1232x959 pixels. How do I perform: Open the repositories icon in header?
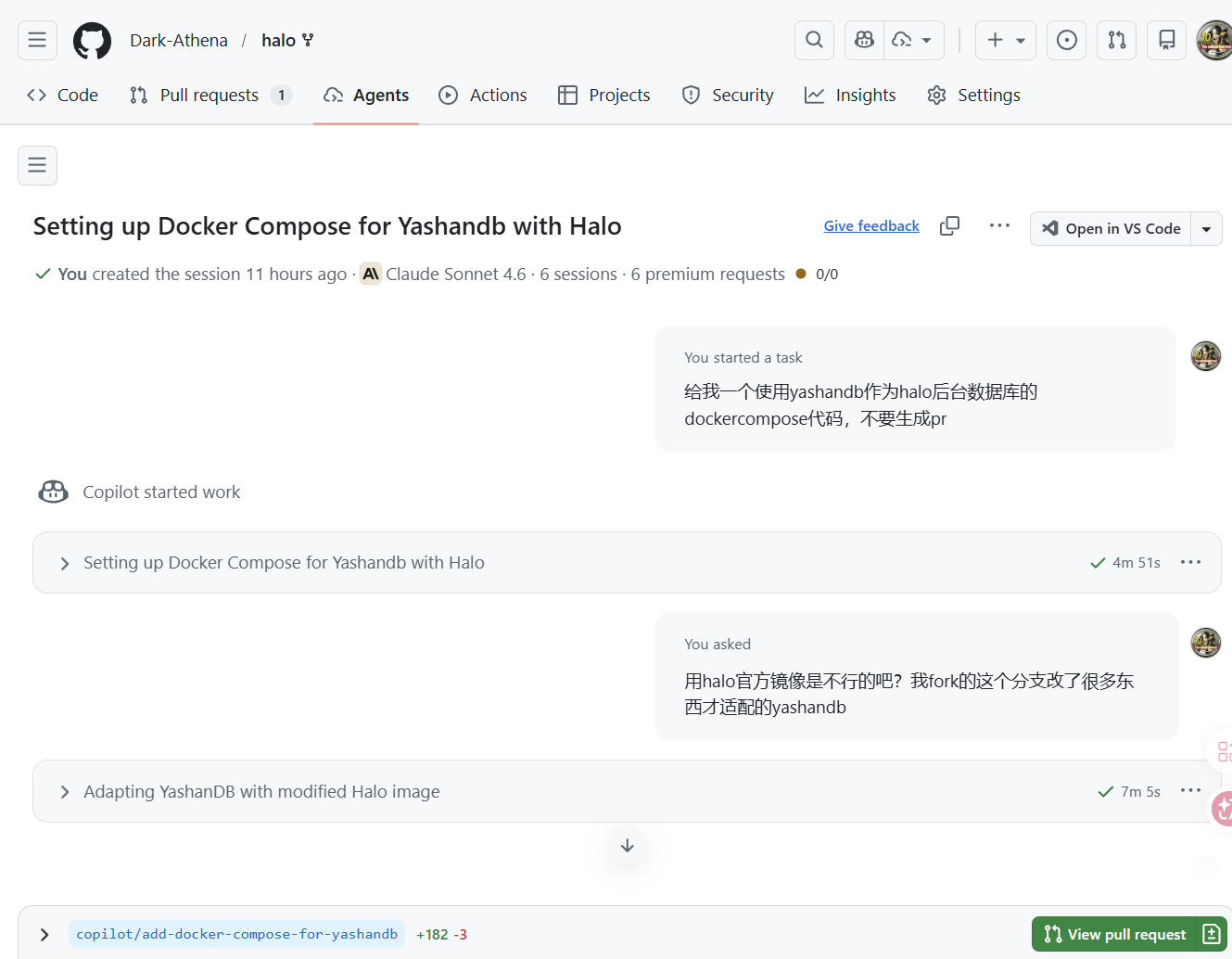click(x=1166, y=40)
